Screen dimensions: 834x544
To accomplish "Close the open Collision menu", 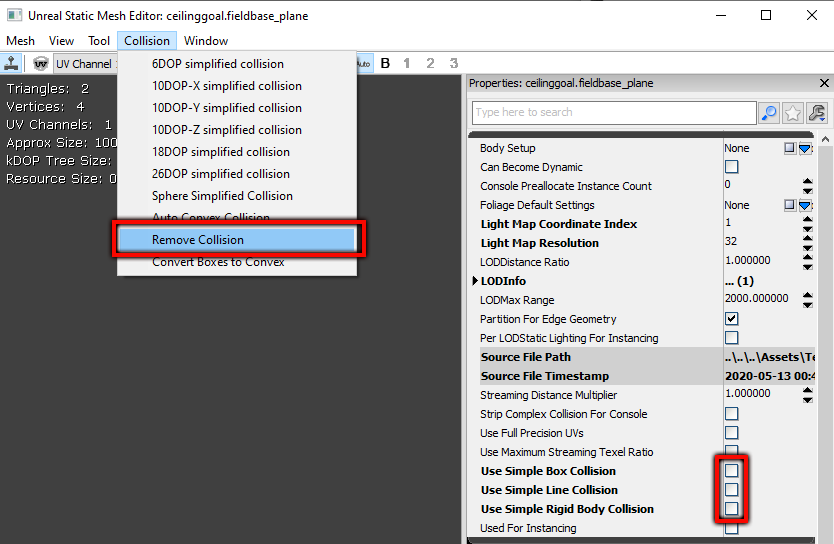I will (x=147, y=41).
